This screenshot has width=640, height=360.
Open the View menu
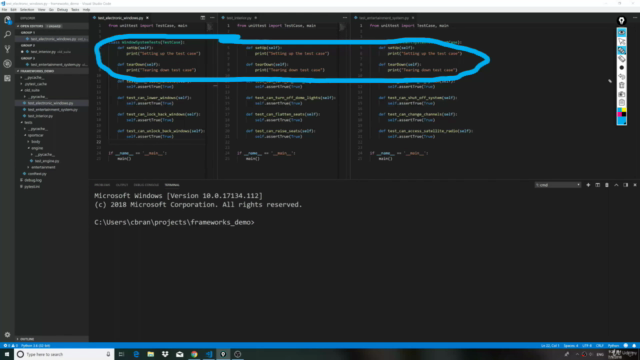tap(42, 9)
